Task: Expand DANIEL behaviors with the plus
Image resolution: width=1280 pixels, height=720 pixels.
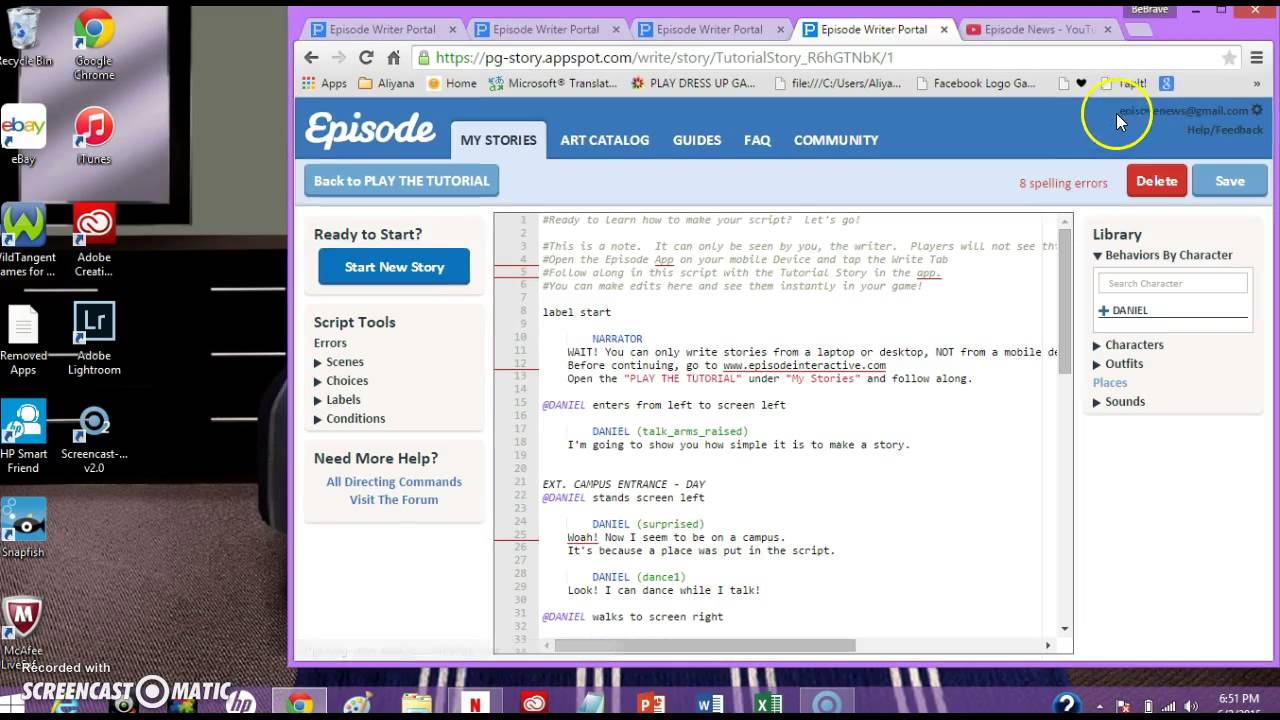Action: [x=1104, y=311]
